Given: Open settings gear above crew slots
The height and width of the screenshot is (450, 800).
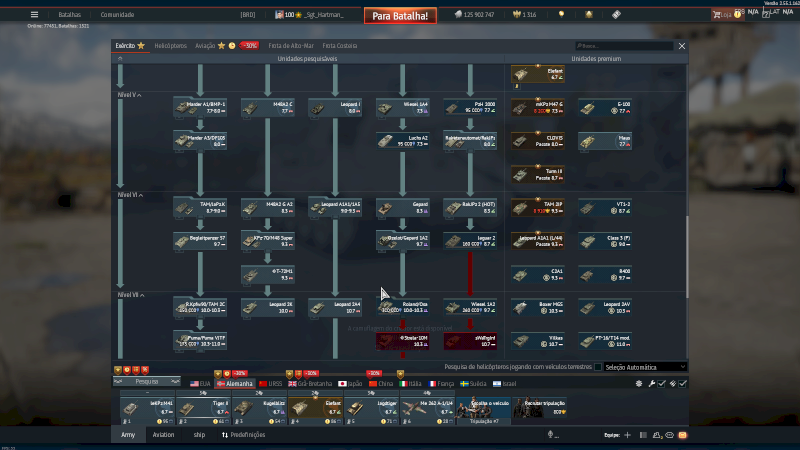Looking at the screenshot, I should pos(639,383).
